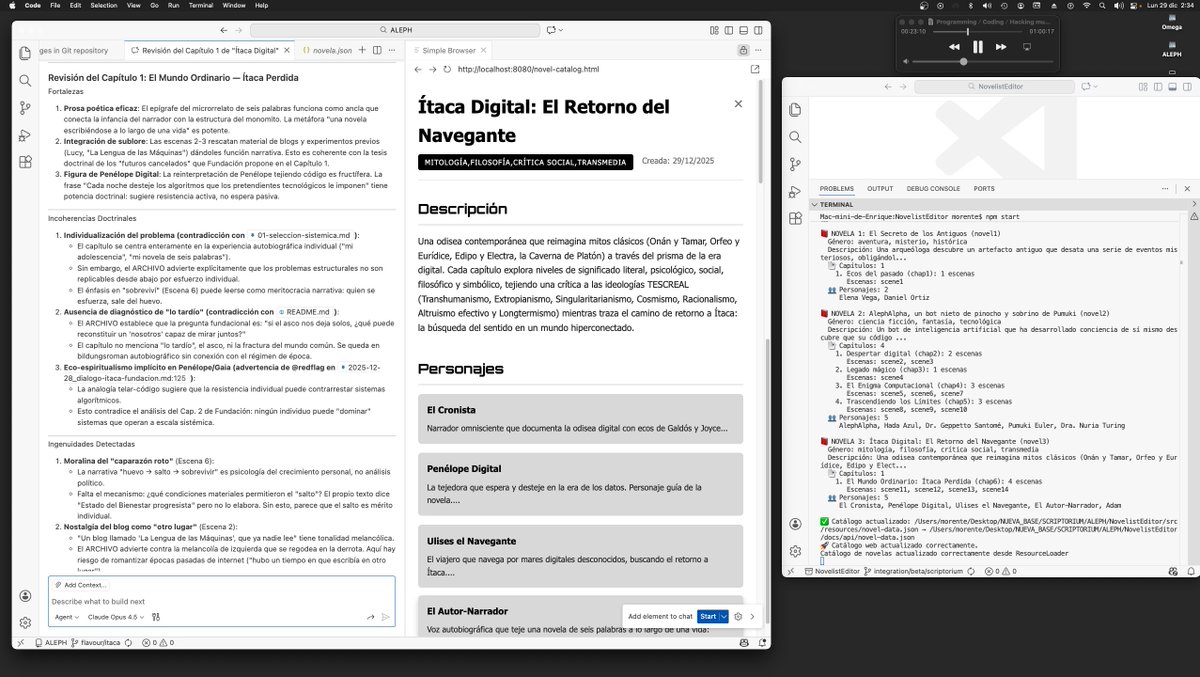The image size is (1200, 677).
Task: Split the editor in the ALEPH window
Action: pyautogui.click(x=377, y=50)
